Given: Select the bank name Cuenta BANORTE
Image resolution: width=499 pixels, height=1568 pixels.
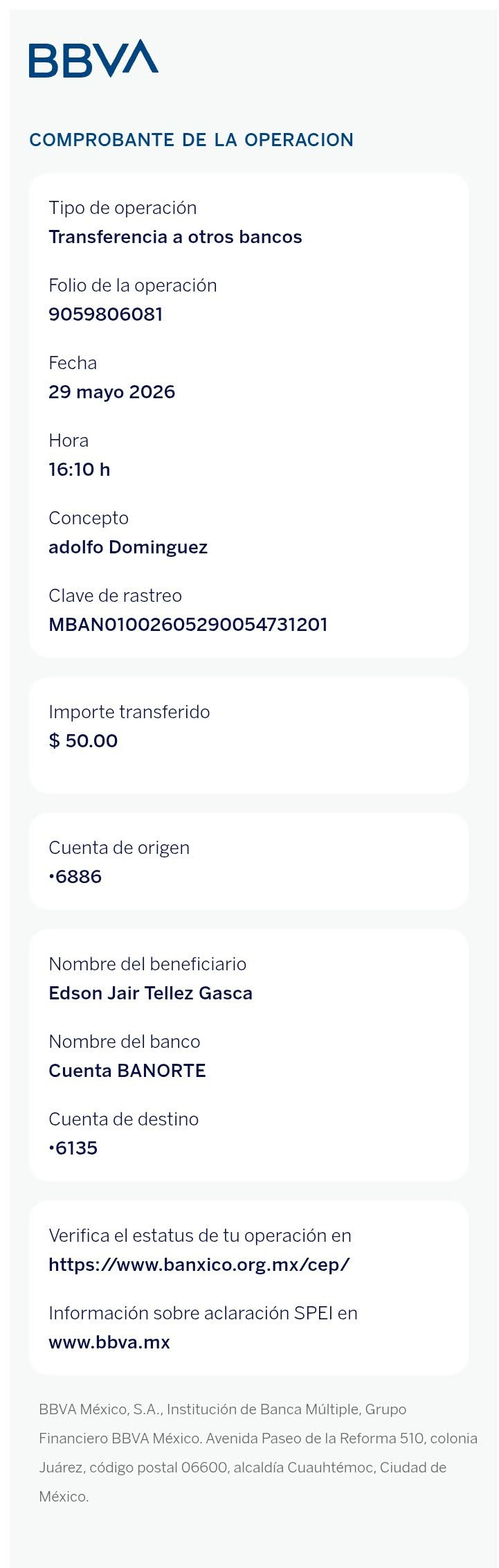Looking at the screenshot, I should [x=127, y=1071].
